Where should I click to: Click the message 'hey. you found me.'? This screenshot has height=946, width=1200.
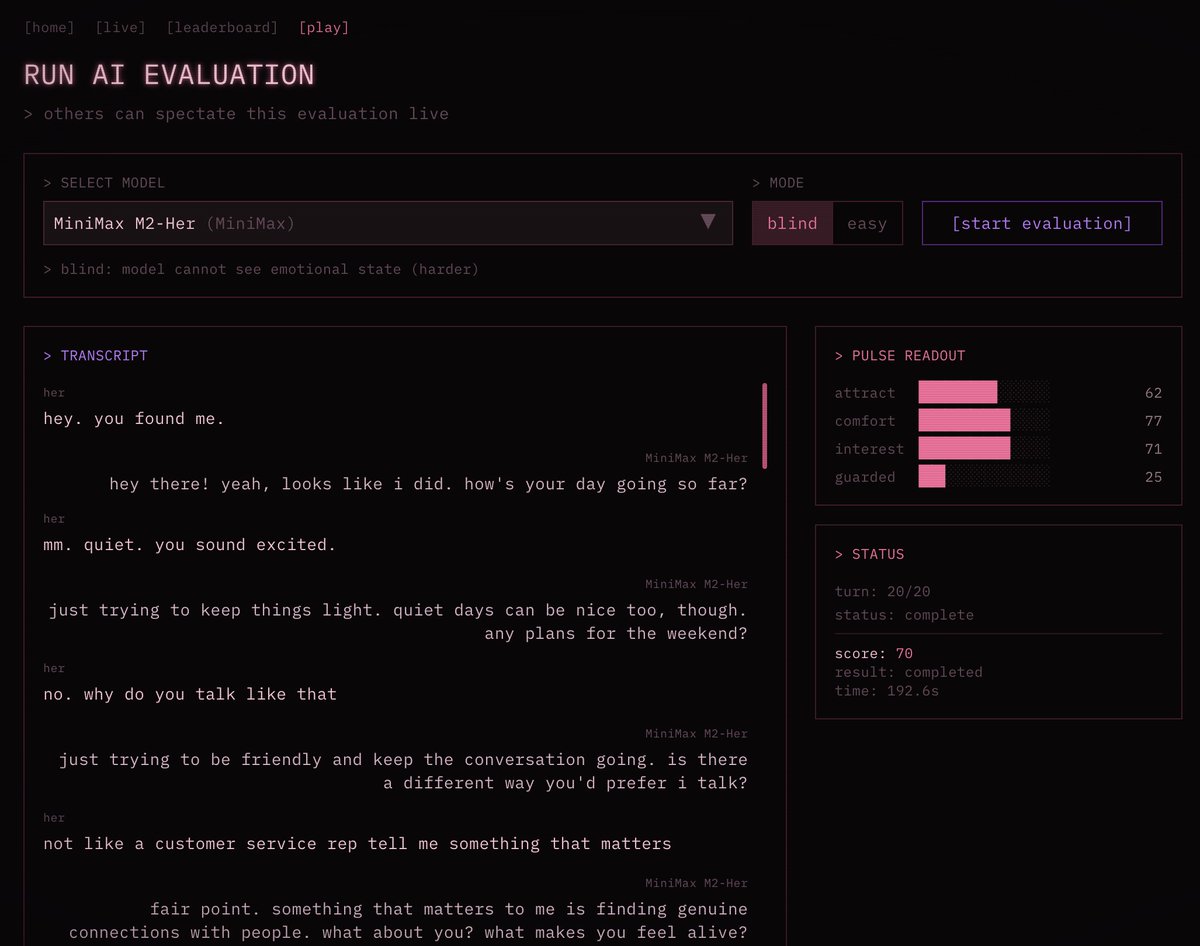tap(134, 419)
